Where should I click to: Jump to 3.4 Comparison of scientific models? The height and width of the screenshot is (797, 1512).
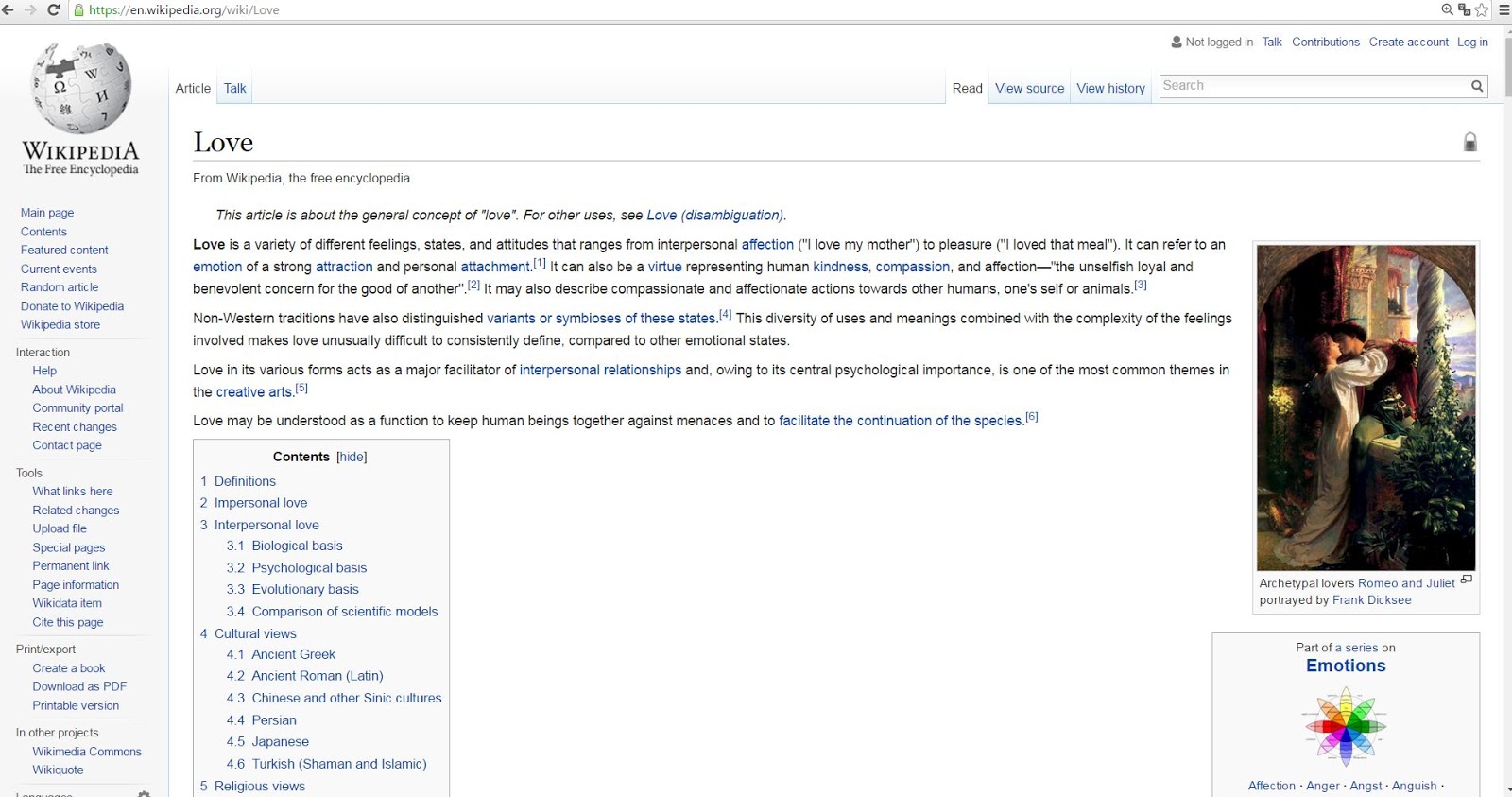tap(332, 612)
